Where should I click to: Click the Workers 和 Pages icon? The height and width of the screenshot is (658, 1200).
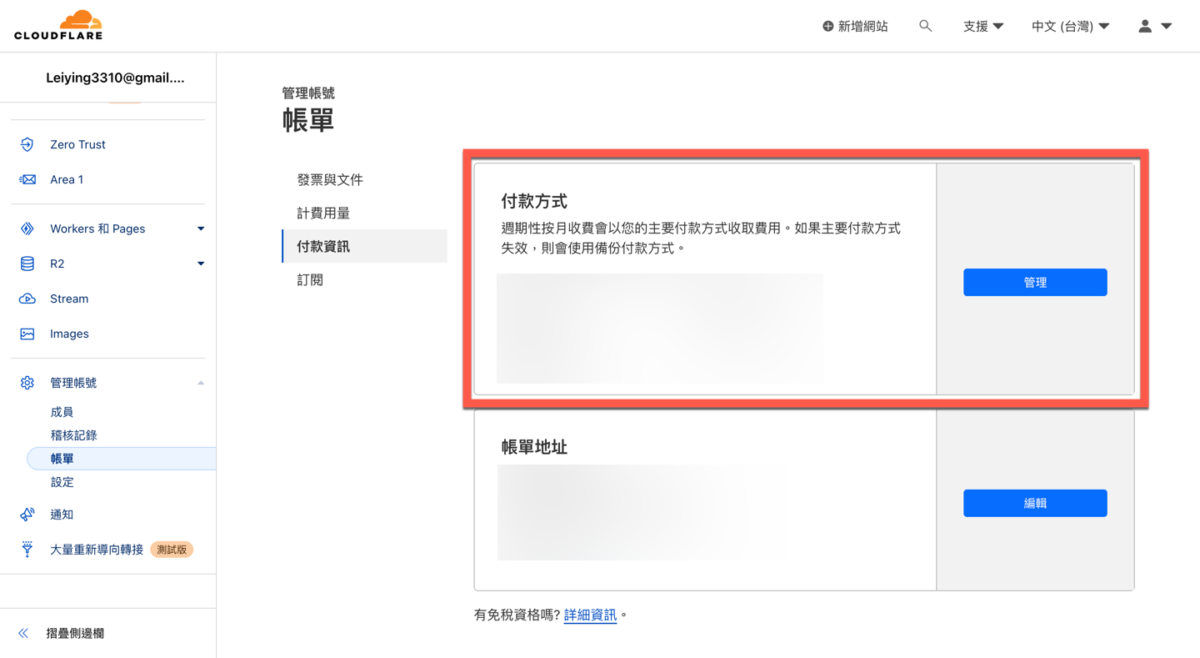click(x=27, y=229)
